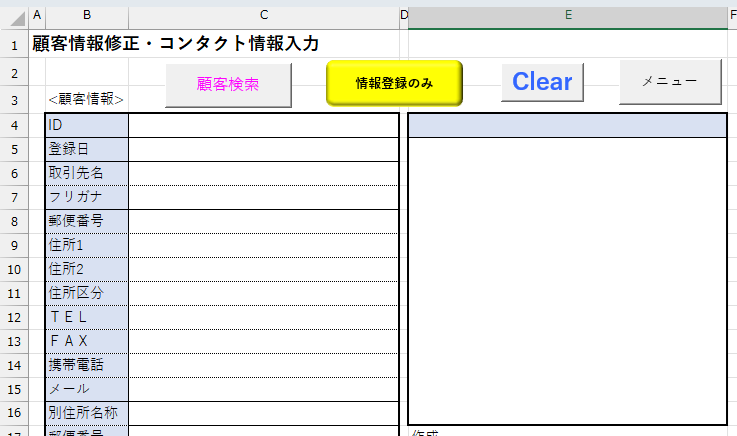737x436 pixels.
Task: Select the 取引先名 input cell
Action: click(x=262, y=173)
